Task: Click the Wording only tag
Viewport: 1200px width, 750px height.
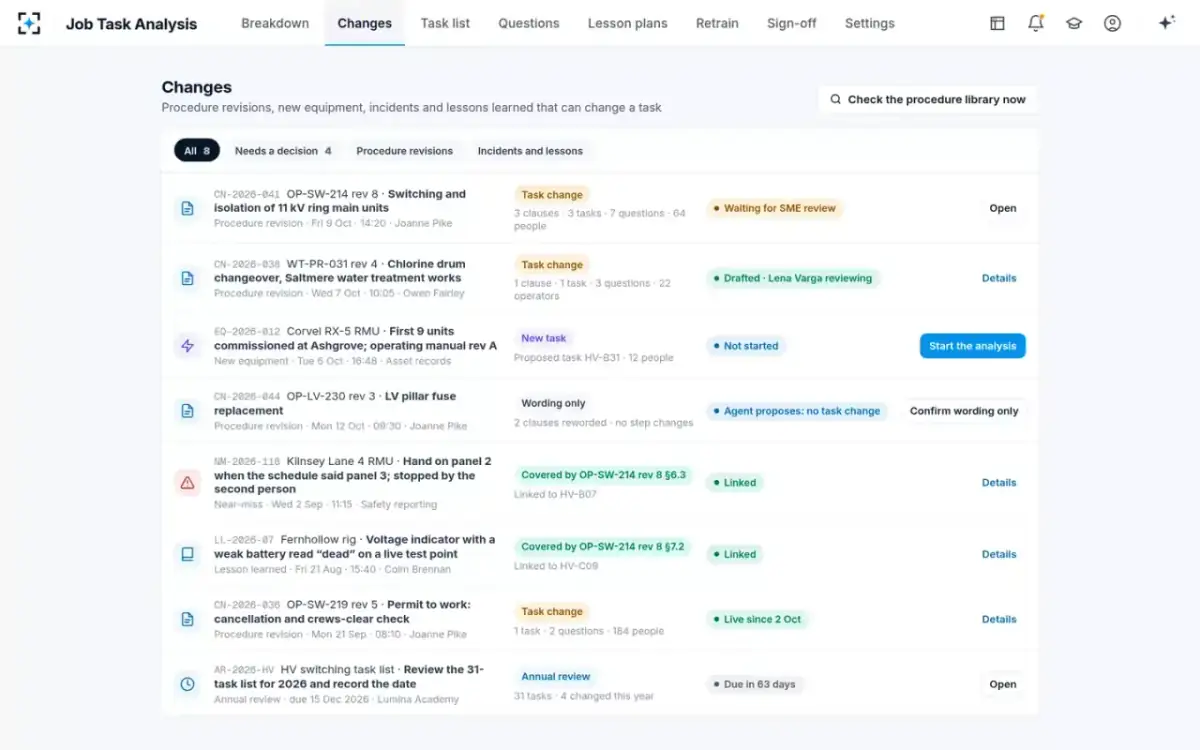Action: (x=553, y=403)
